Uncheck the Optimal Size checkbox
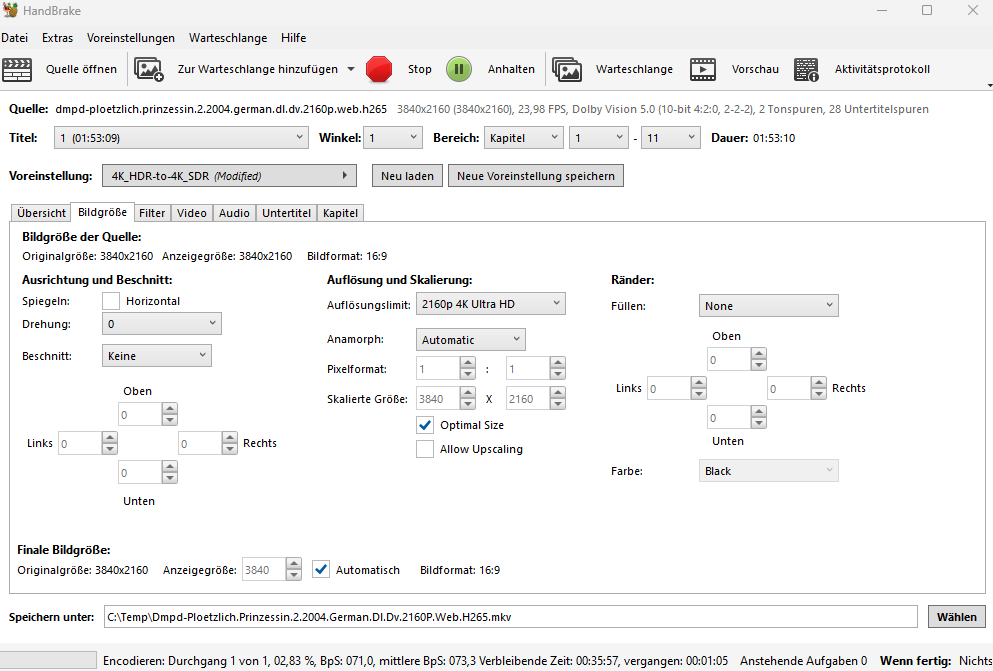The height and width of the screenshot is (671, 993). pos(425,425)
